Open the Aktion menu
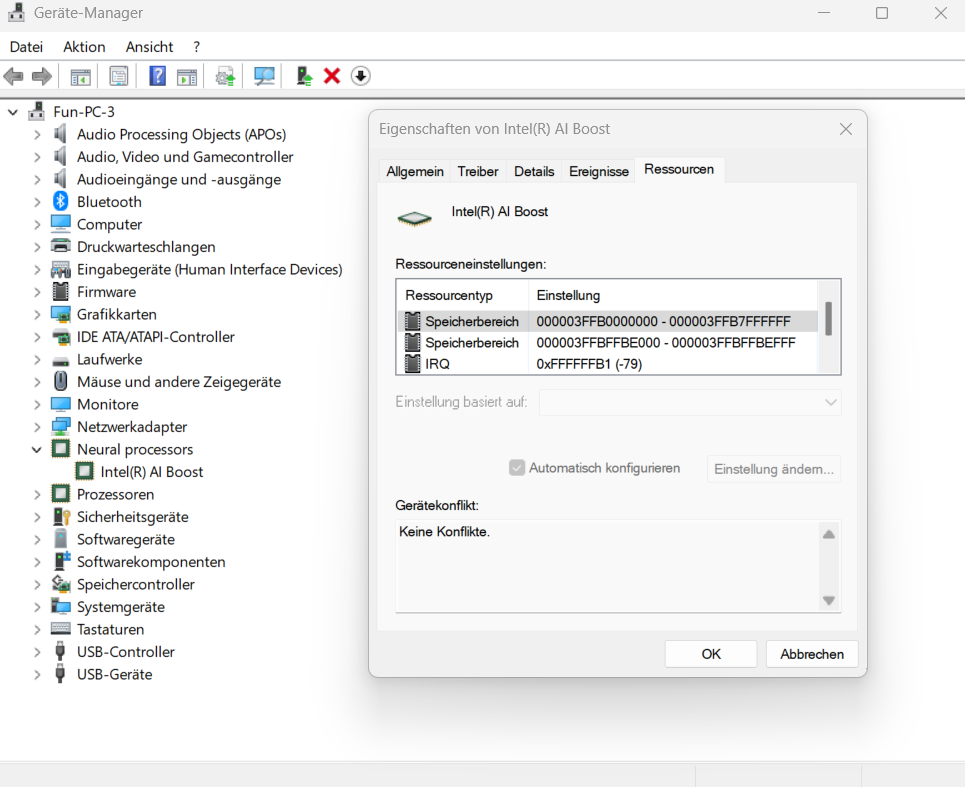Screen dimensions: 965x787 pos(84,47)
